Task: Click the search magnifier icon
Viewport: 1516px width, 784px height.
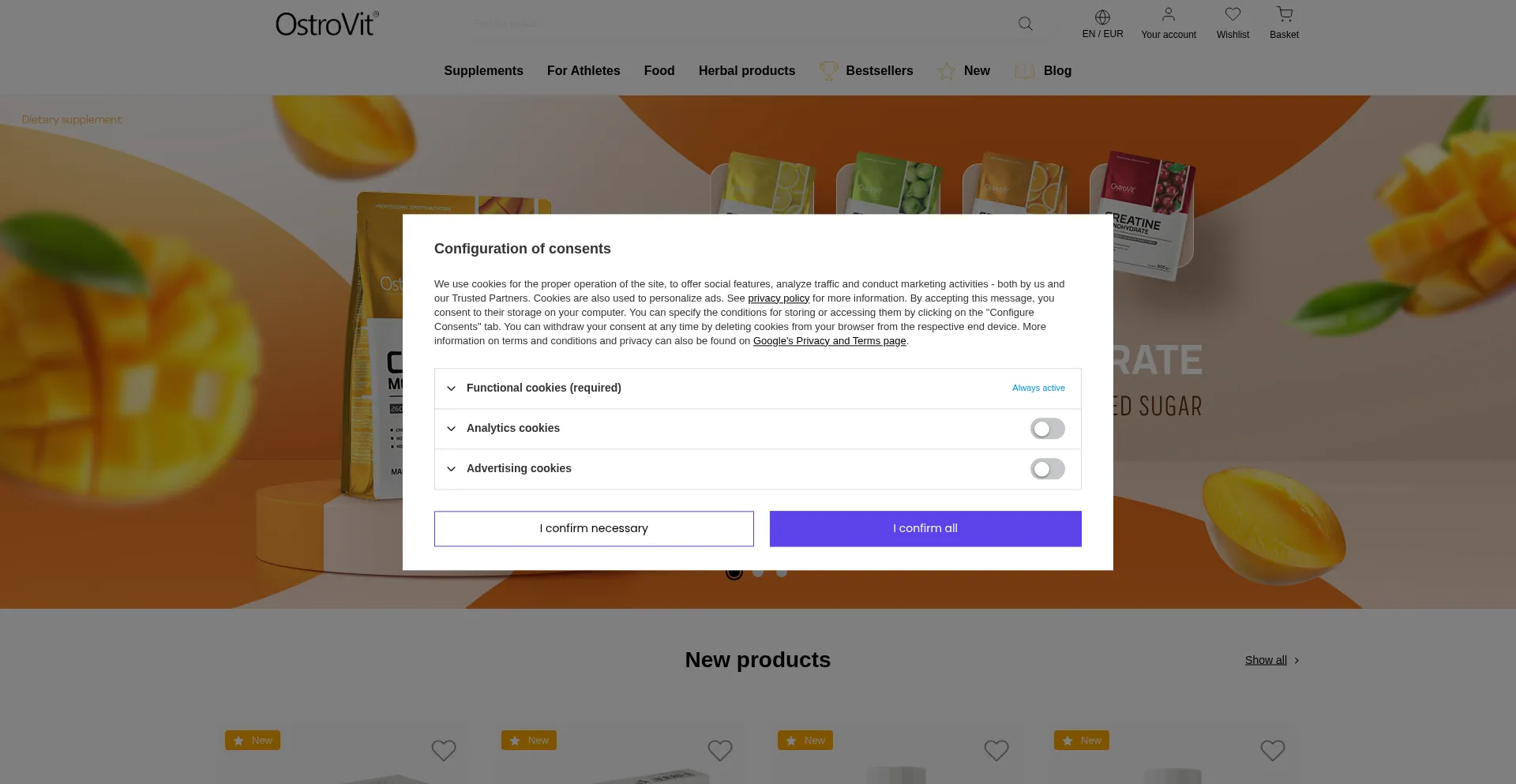Action: pyautogui.click(x=1025, y=23)
